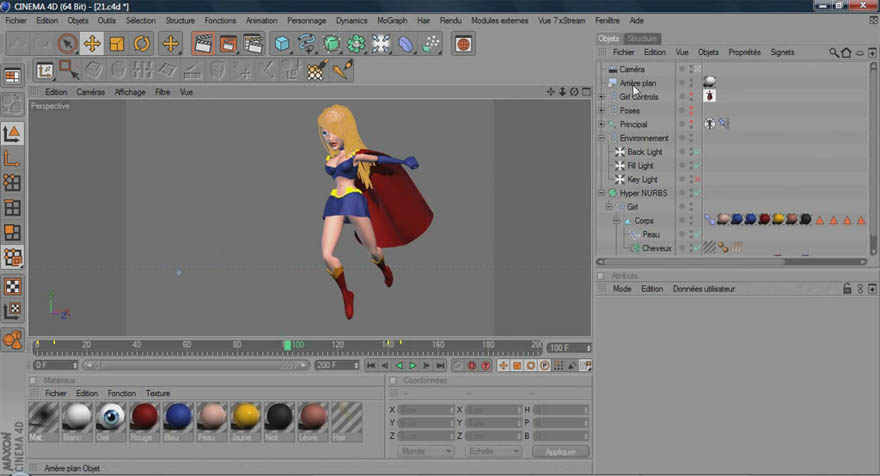The image size is (880, 476).
Task: Open the Signets menu in Objects manager
Action: tap(782, 52)
